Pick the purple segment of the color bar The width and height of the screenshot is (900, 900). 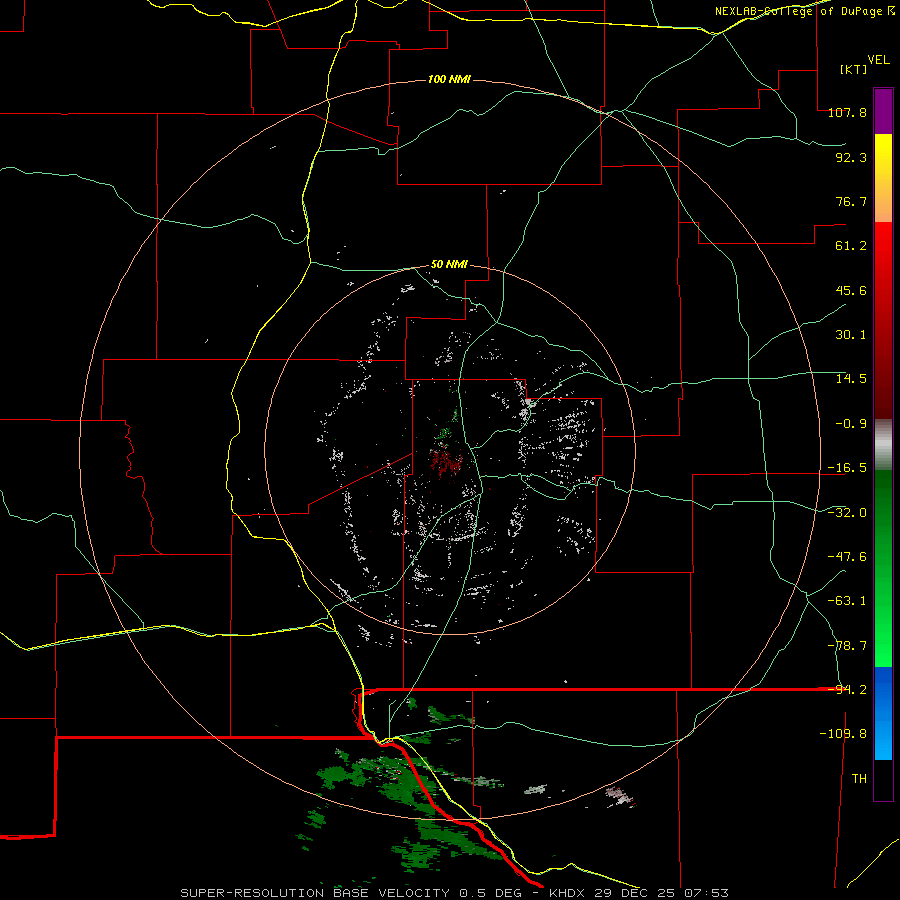[x=883, y=111]
